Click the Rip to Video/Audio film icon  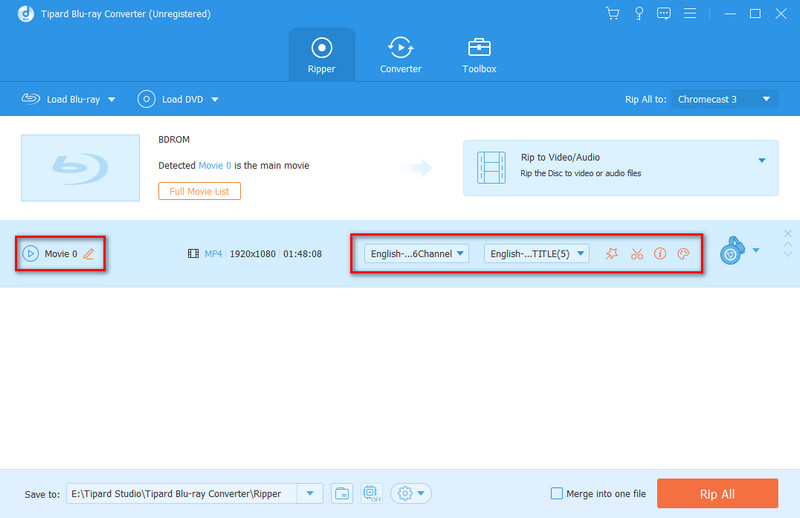coord(491,167)
